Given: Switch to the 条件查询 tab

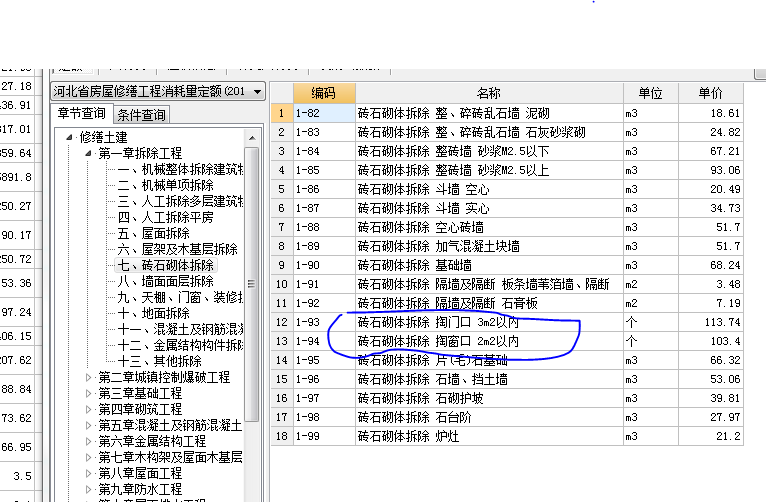Looking at the screenshot, I should tap(142, 115).
